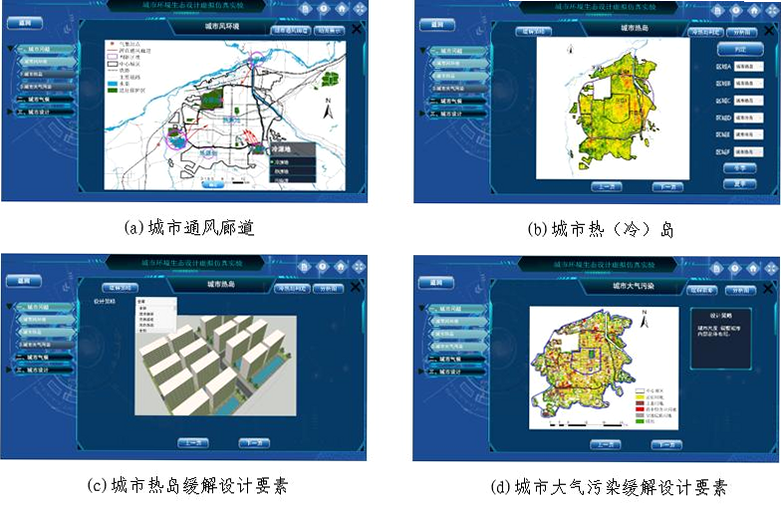781x507 pixels.
Task: Click the 分析图 button in panel (c)
Action: [x=329, y=288]
